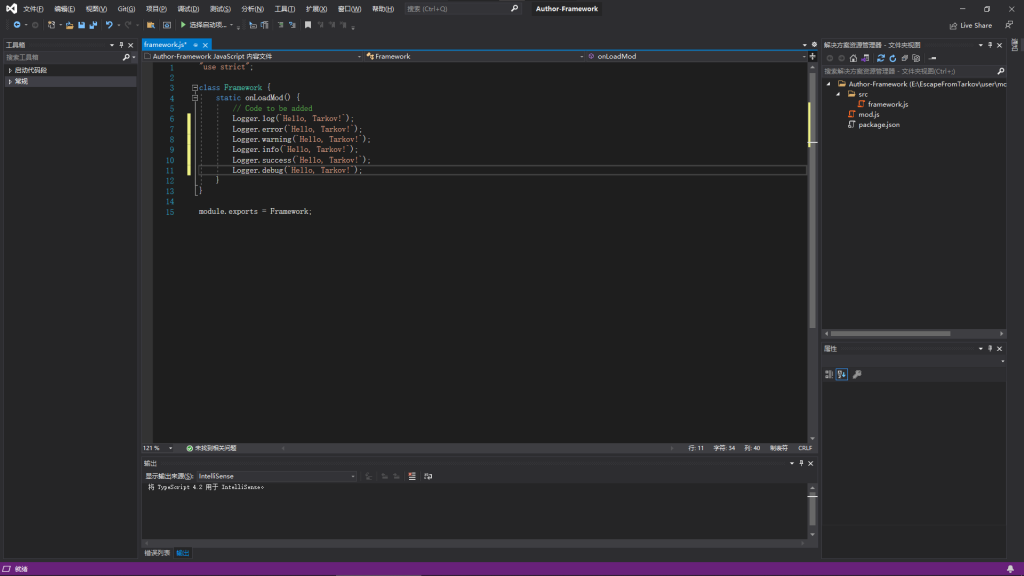Click sync with active document icon
Image resolution: width=1024 pixels, height=576 pixels.
880,58
